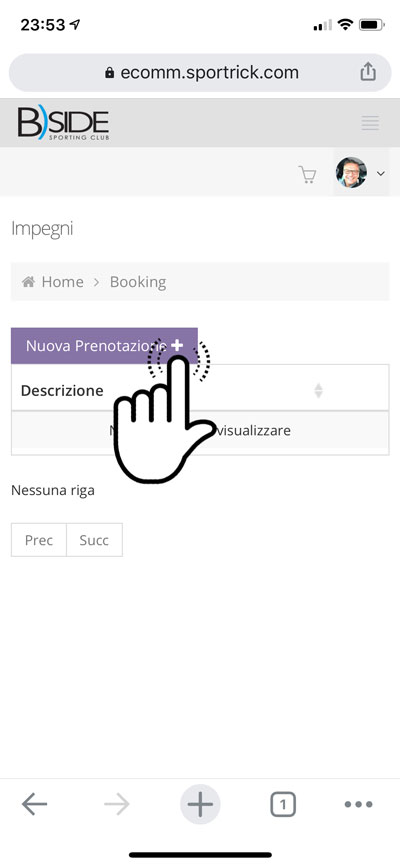Tap the plus icon on Nuova Prenotazione
The height and width of the screenshot is (866, 400).
pos(177,345)
